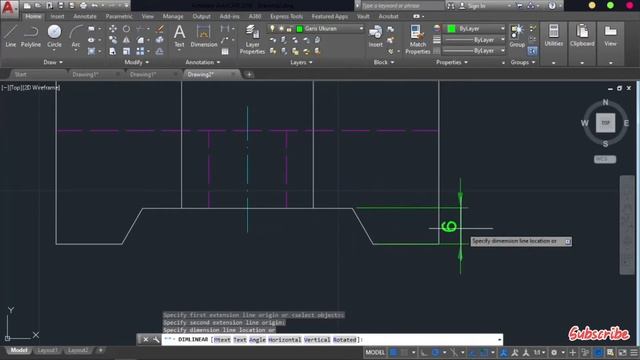
Task: Open the Utilities panel
Action: click(x=553, y=36)
